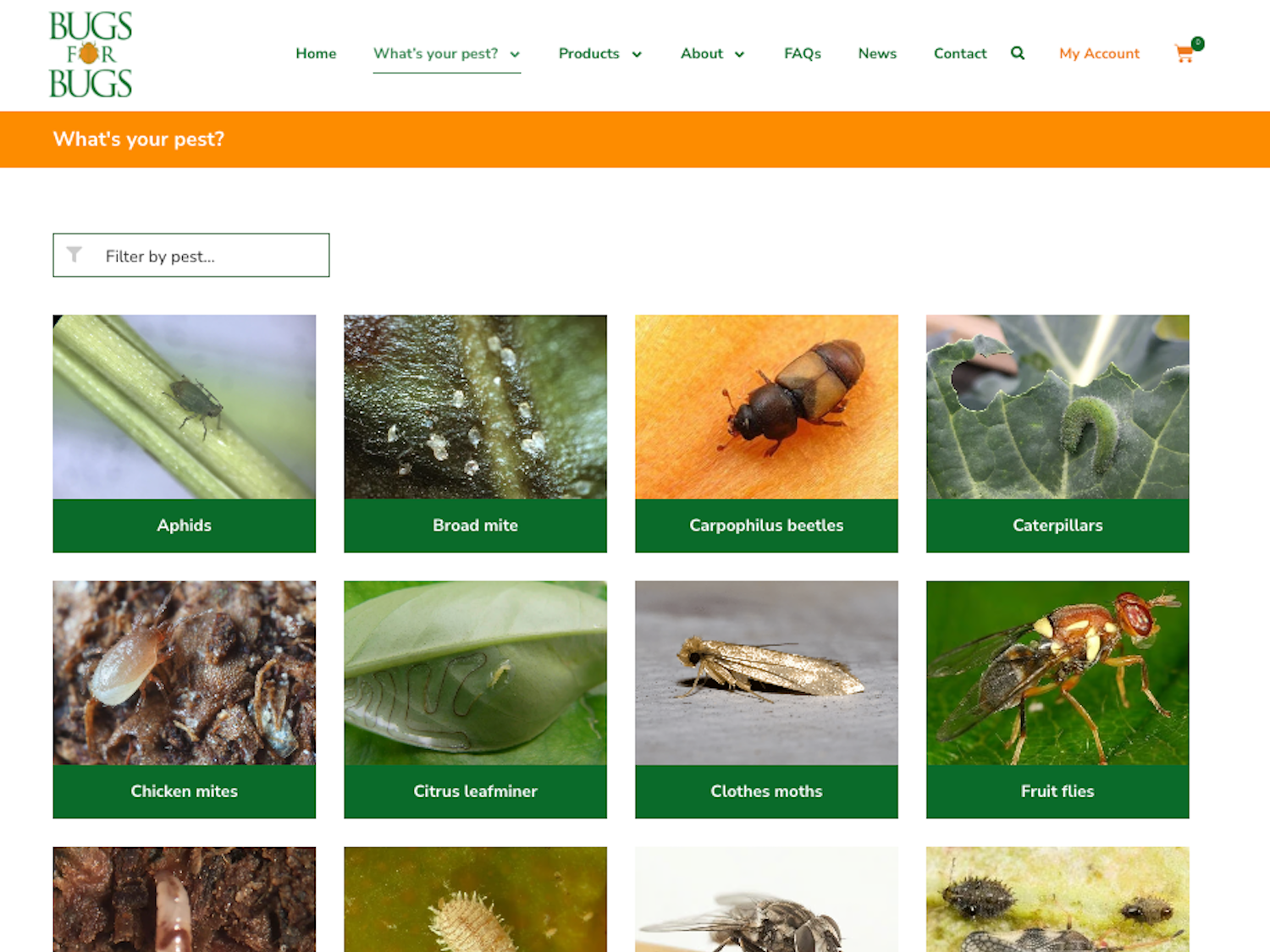Navigate to the News page
Screen dimensions: 1270x952
tap(876, 53)
